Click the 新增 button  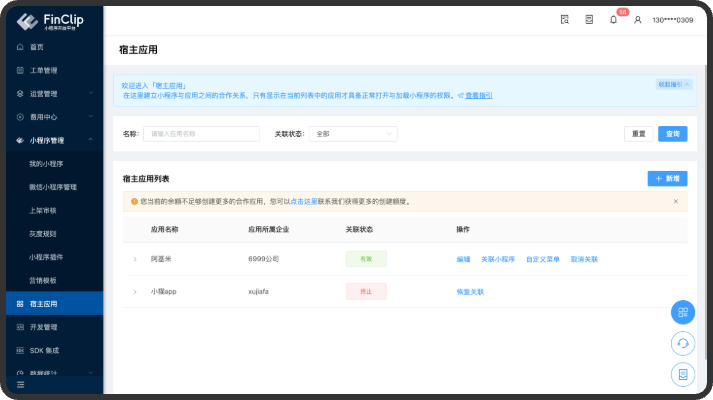click(x=667, y=178)
